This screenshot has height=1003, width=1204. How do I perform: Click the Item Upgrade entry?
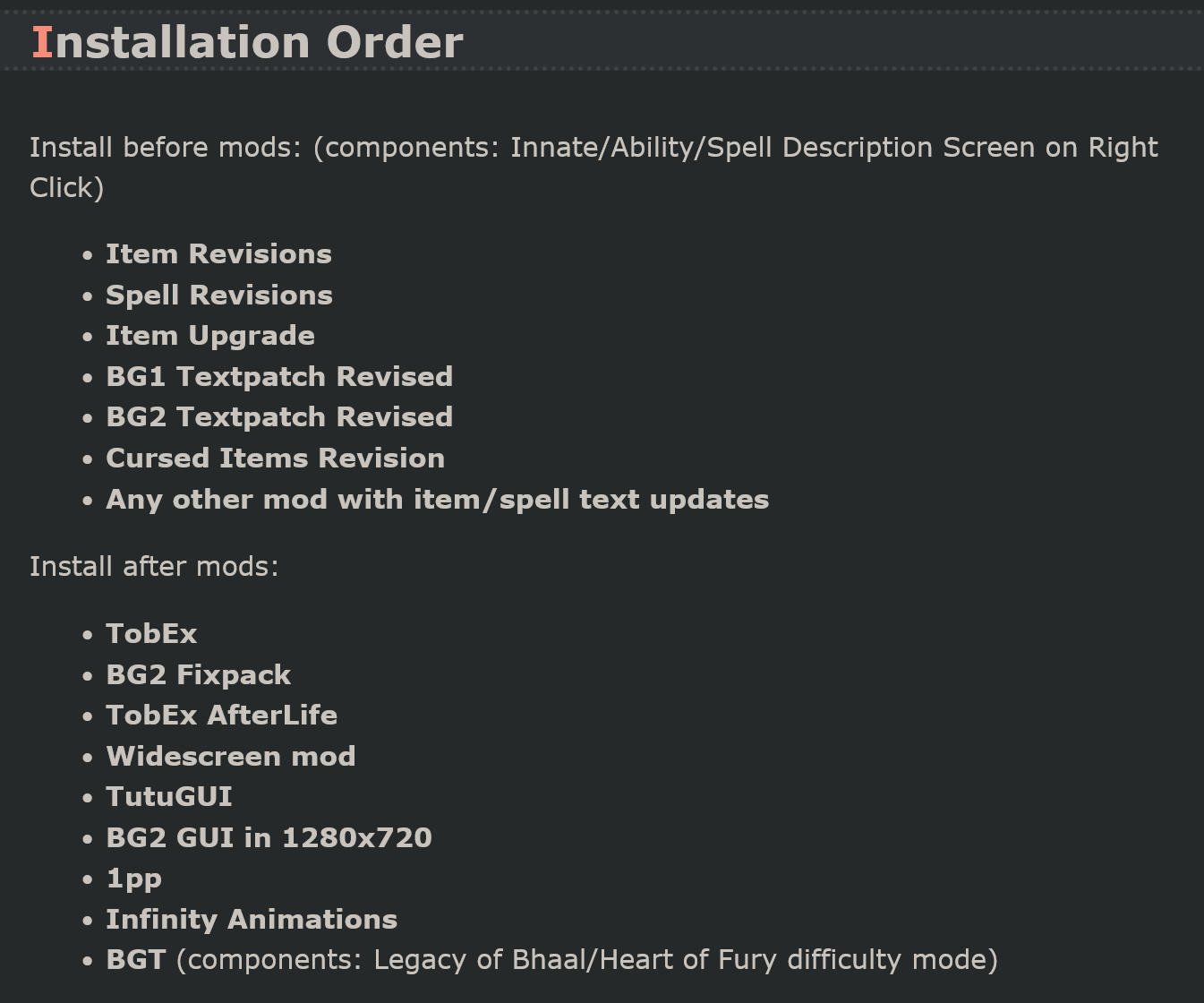[210, 336]
